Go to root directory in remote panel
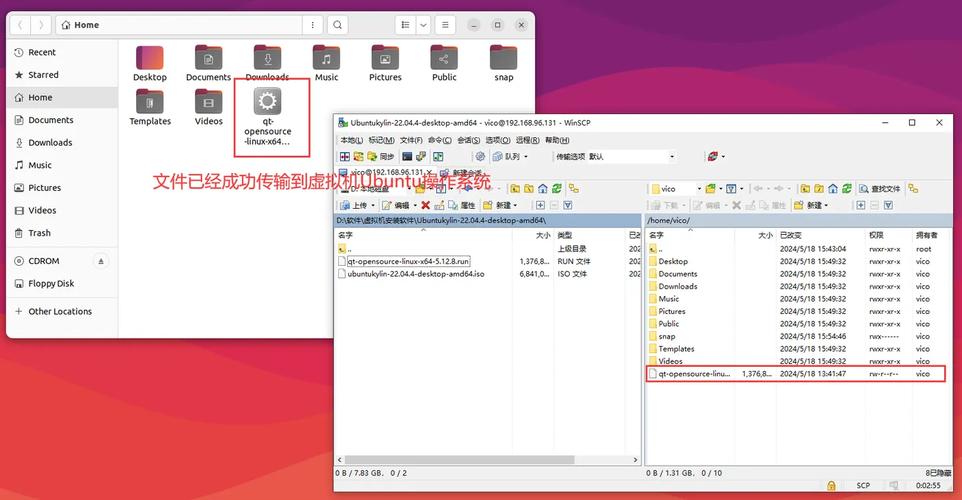This screenshot has width=962, height=500. [818, 189]
